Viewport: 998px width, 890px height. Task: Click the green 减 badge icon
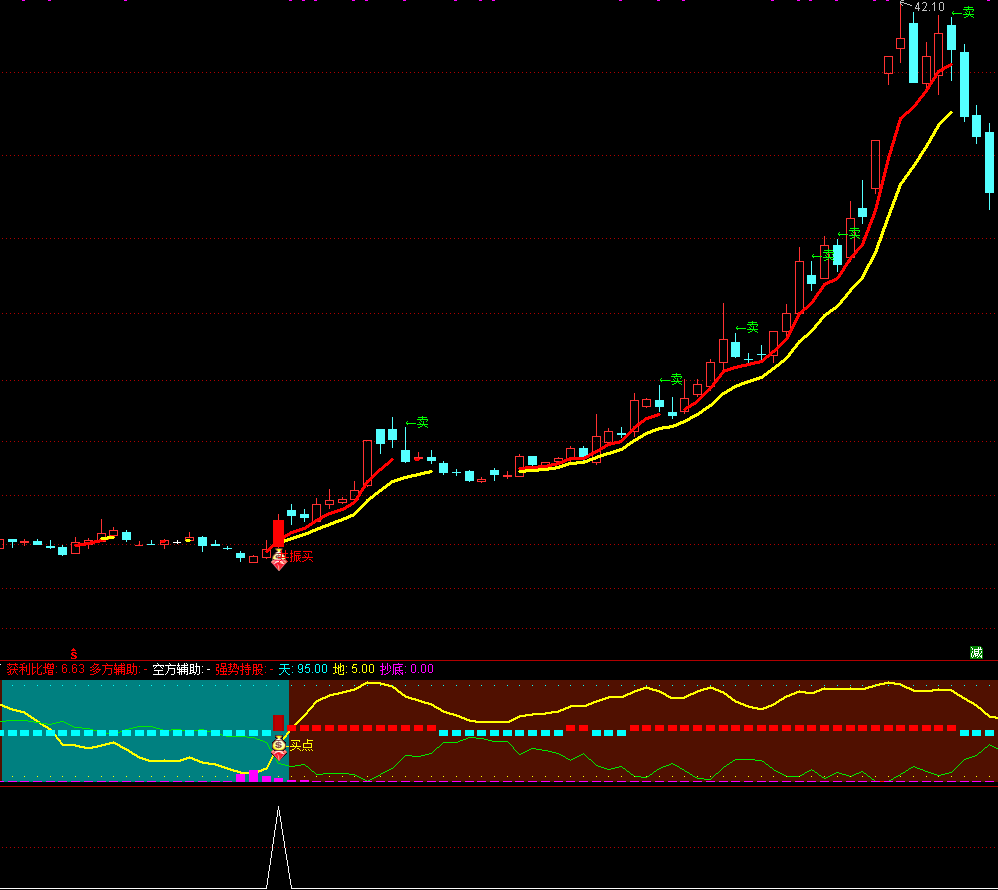point(976,652)
